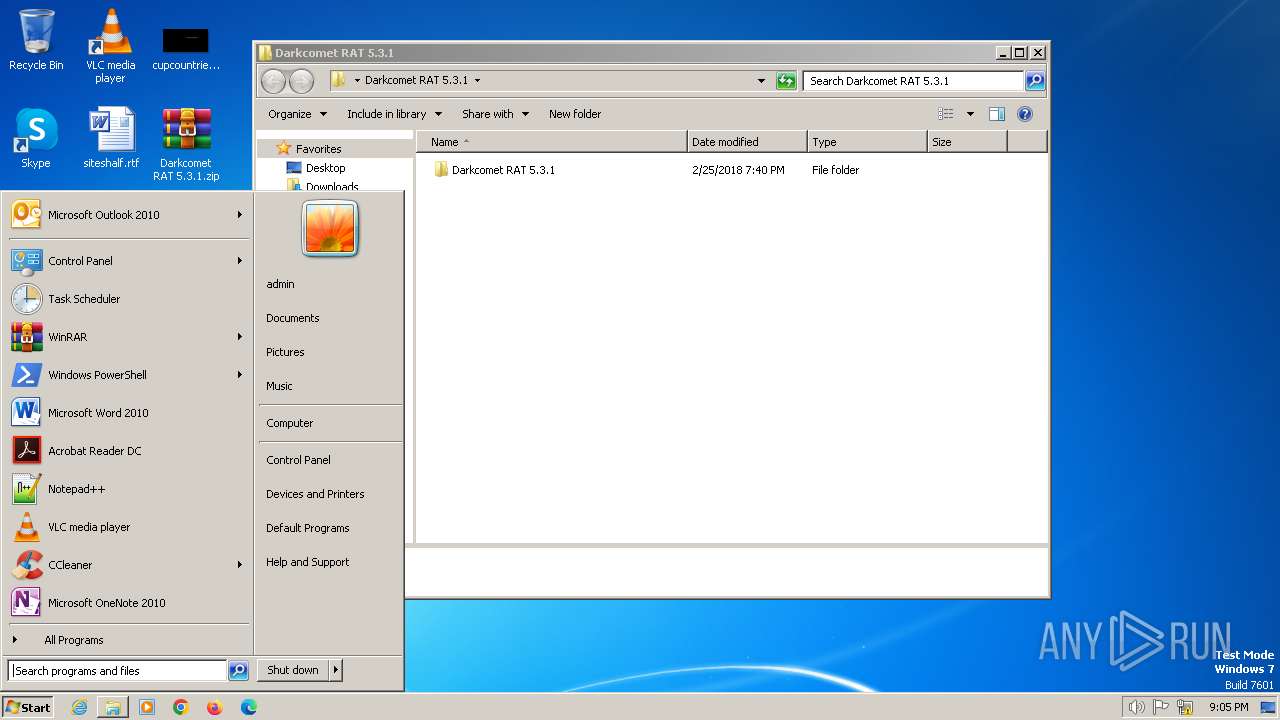This screenshot has height=720, width=1280.
Task: Open Computer from Start menu
Action: click(290, 423)
